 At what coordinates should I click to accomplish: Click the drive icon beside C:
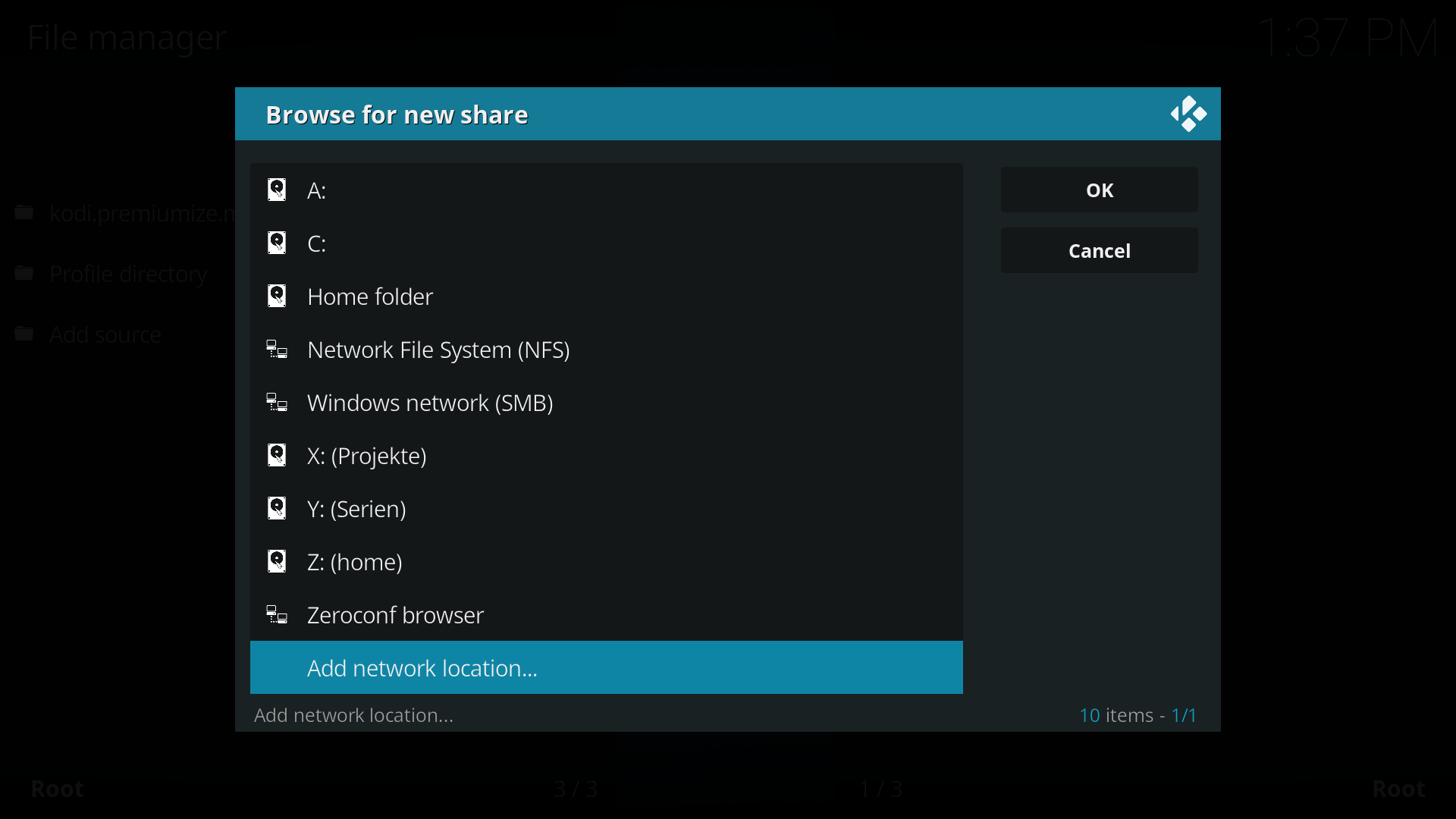pyautogui.click(x=277, y=243)
